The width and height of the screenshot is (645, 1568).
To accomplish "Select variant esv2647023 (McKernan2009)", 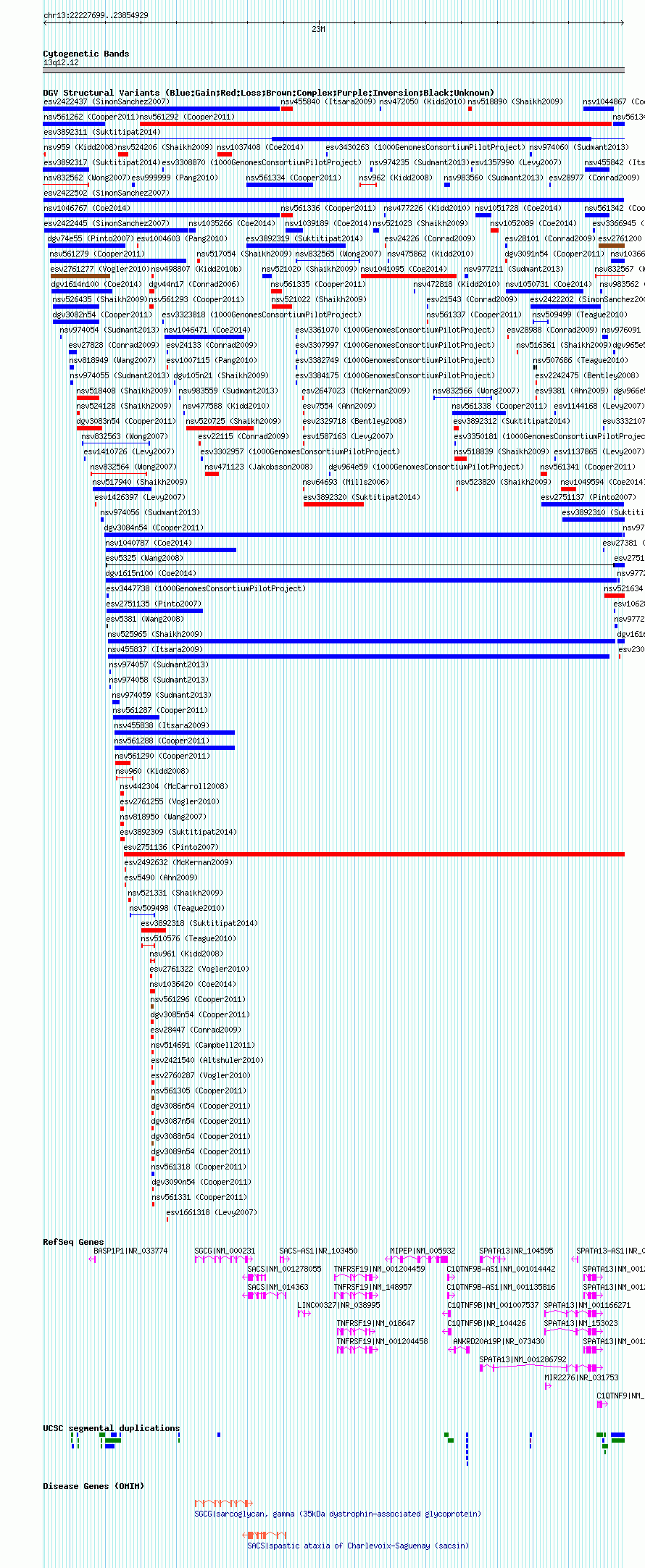I will (356, 391).
